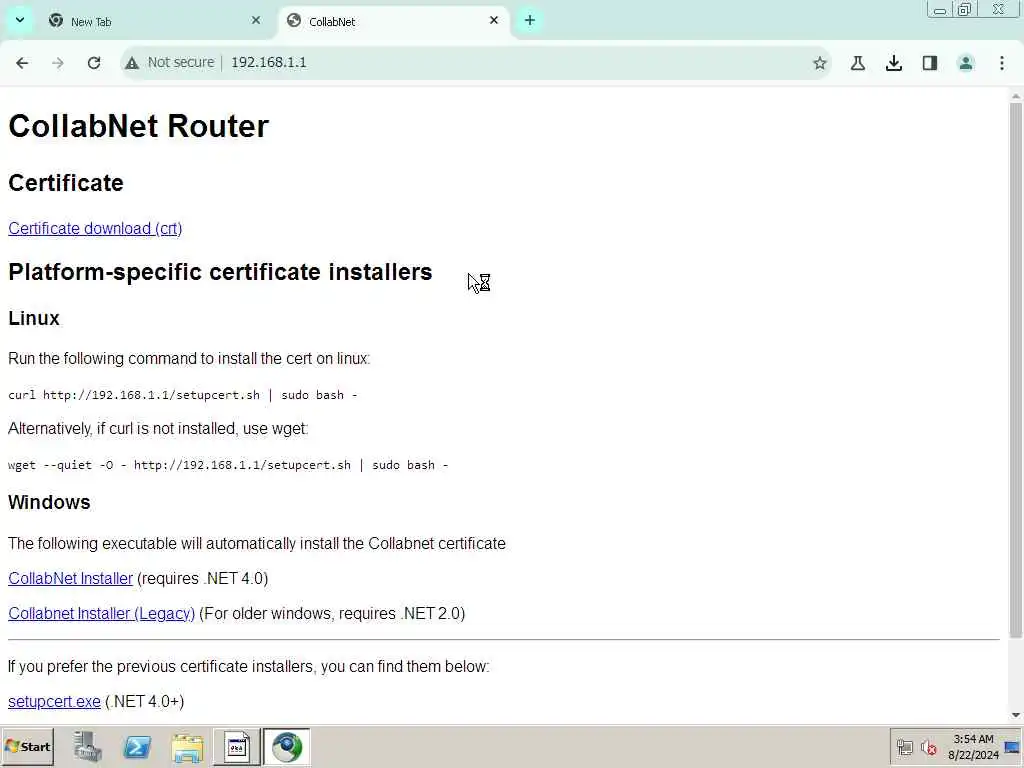The height and width of the screenshot is (768, 1024).
Task: Click the Not secure warning icon
Action: click(132, 63)
